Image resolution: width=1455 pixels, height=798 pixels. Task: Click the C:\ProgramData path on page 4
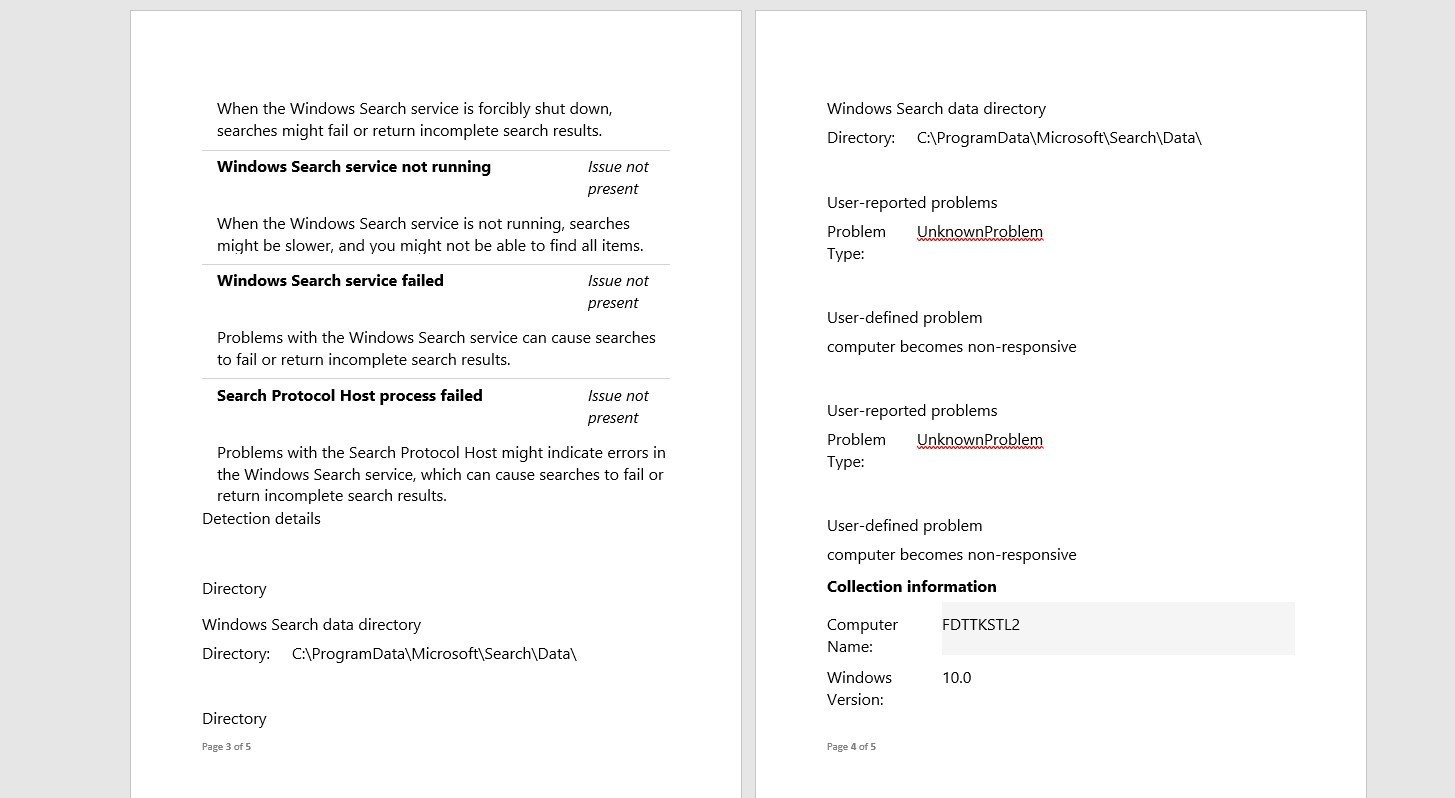1059,138
